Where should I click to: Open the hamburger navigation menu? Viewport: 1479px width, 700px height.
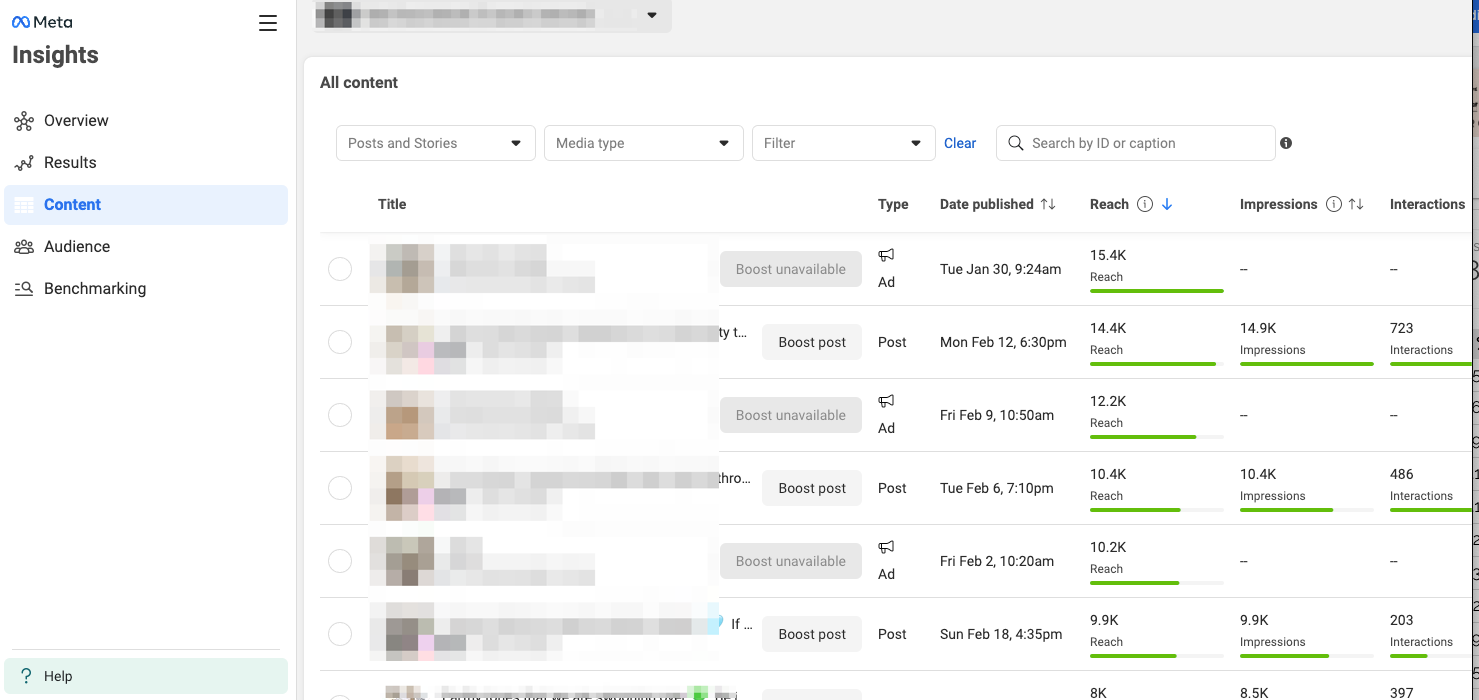click(267, 23)
